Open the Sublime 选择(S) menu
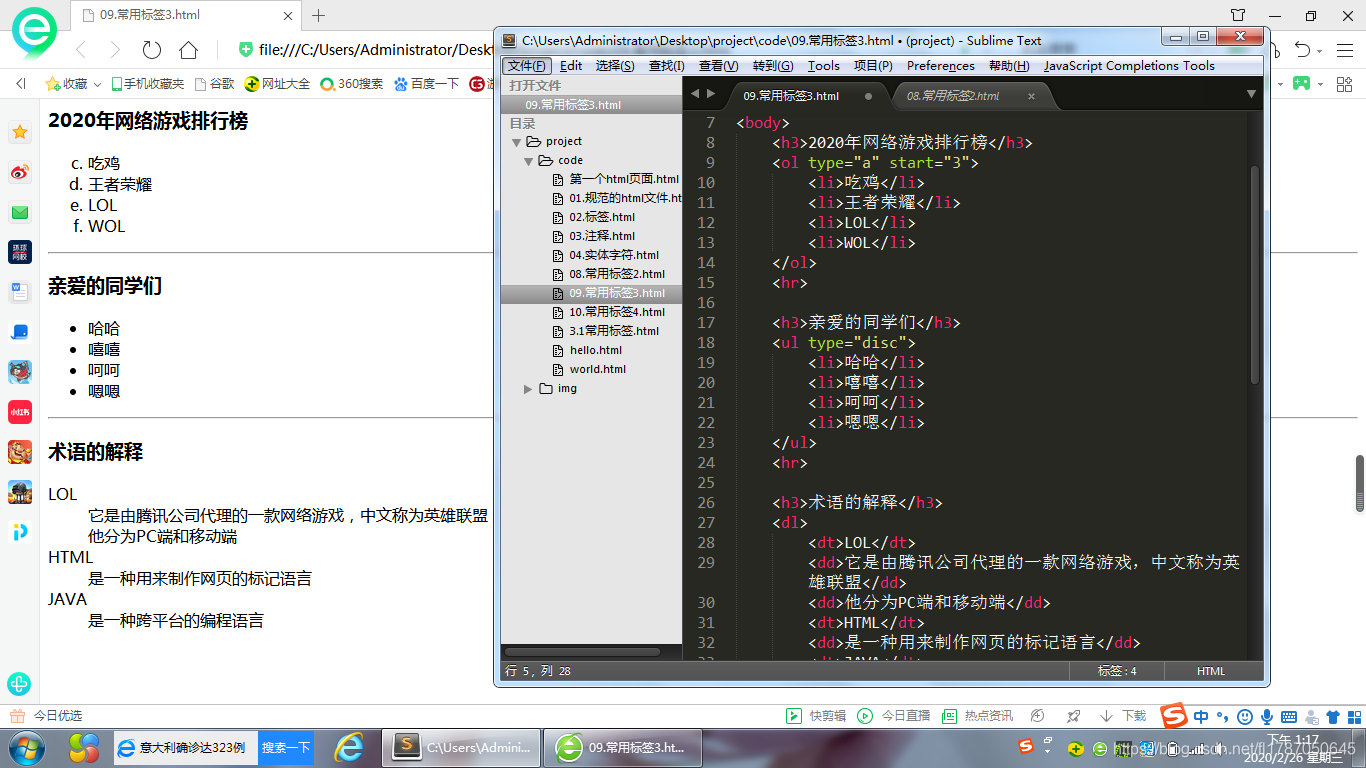 (x=615, y=66)
